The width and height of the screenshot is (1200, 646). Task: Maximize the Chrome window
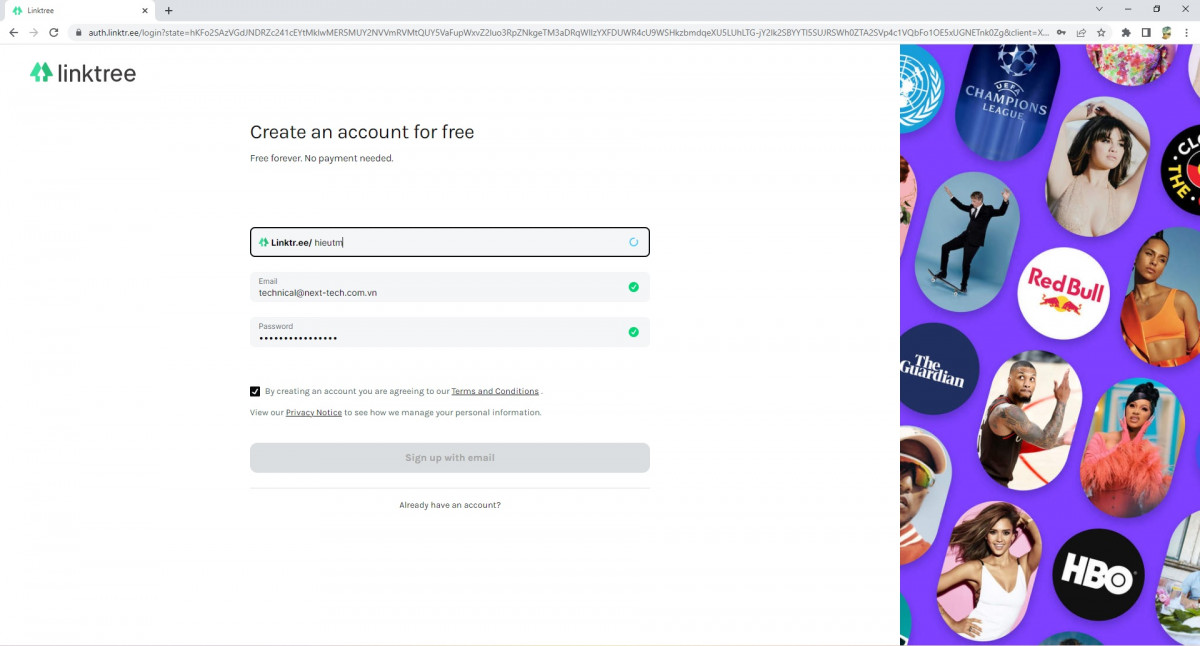[1157, 9]
